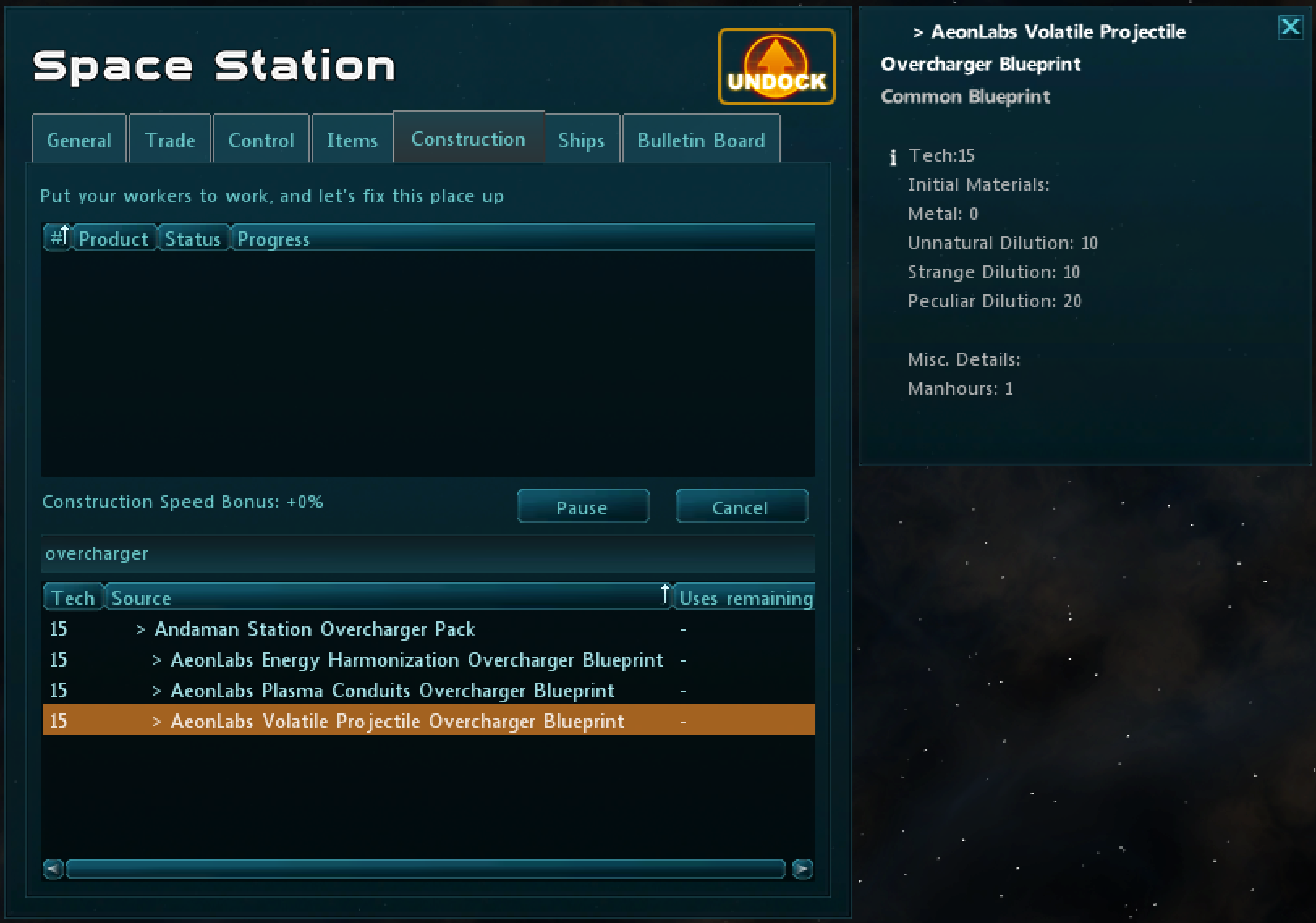Click the horizontal scrollbar track
This screenshot has height=923, width=1316.
pos(426,869)
